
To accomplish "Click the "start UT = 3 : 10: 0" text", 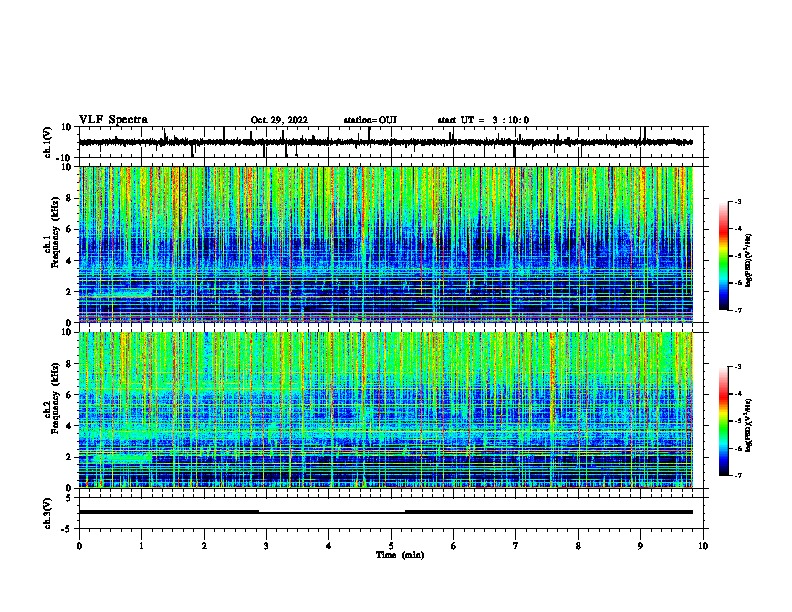I will (483, 120).
